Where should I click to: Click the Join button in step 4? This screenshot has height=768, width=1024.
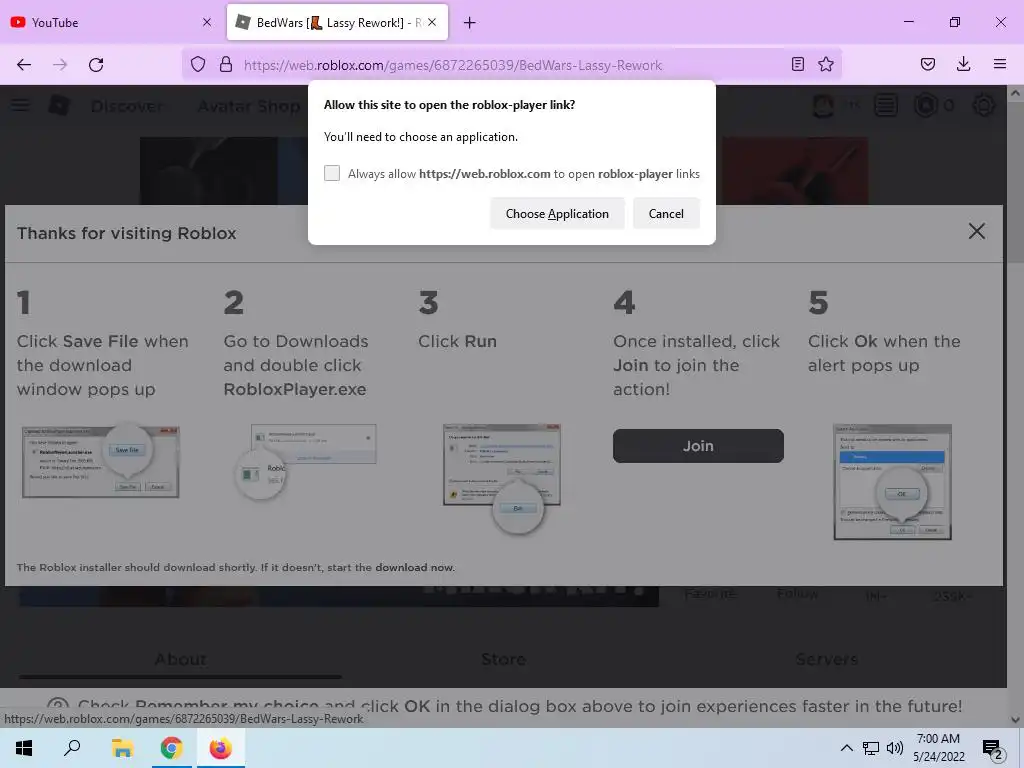coord(698,446)
